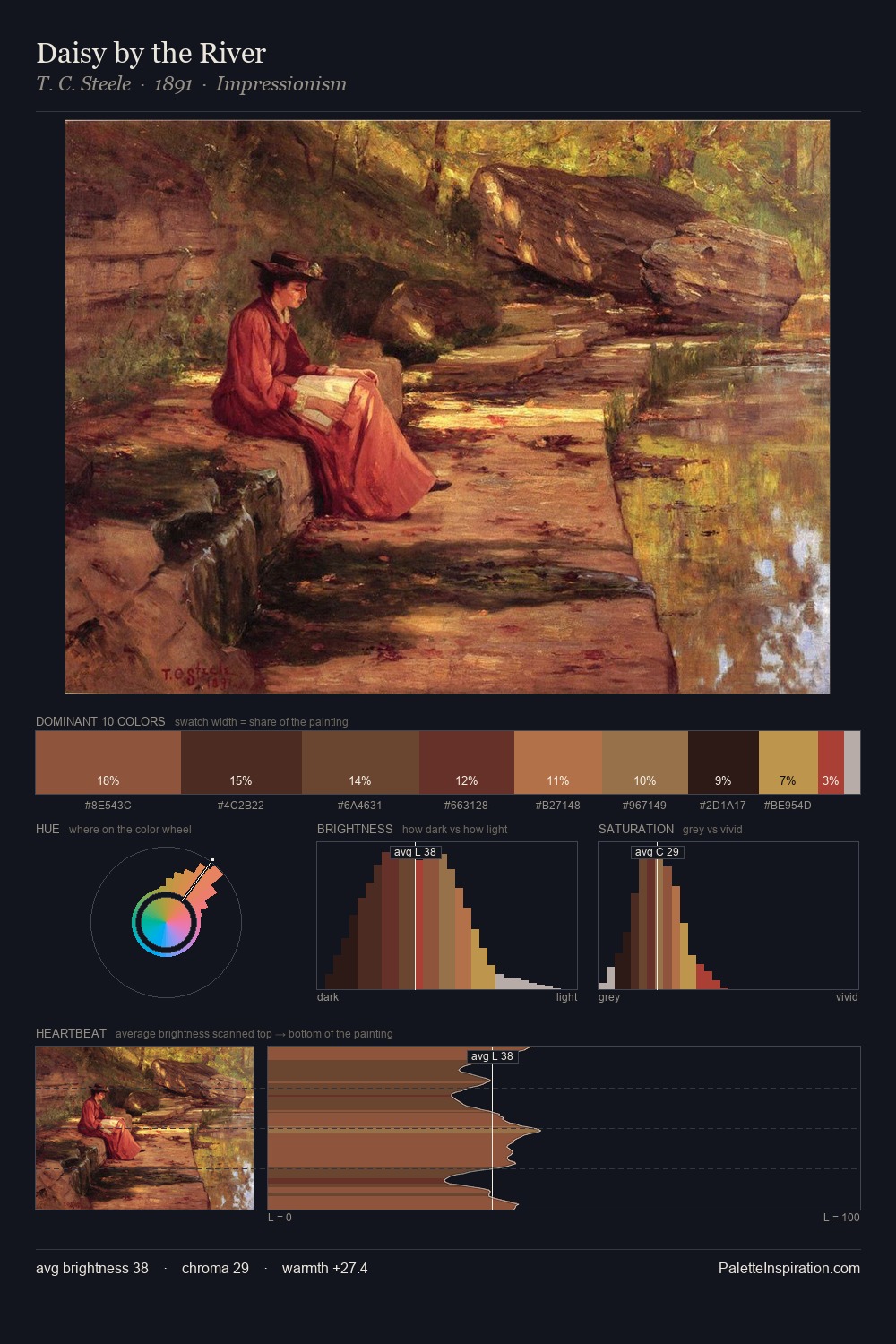Click the DOMINANT 10 COLORS heading

[x=100, y=721]
